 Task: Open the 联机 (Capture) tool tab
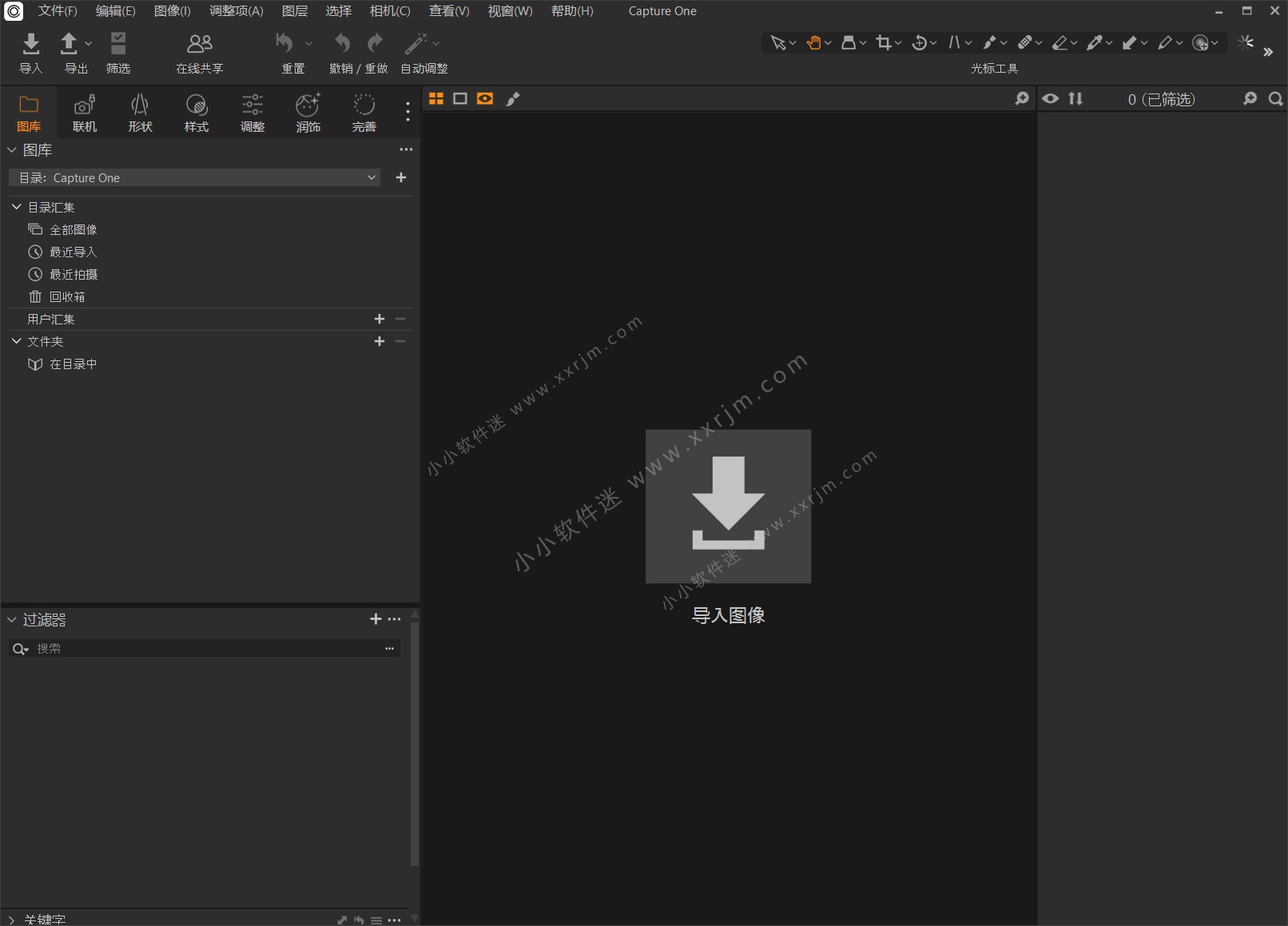coord(84,112)
